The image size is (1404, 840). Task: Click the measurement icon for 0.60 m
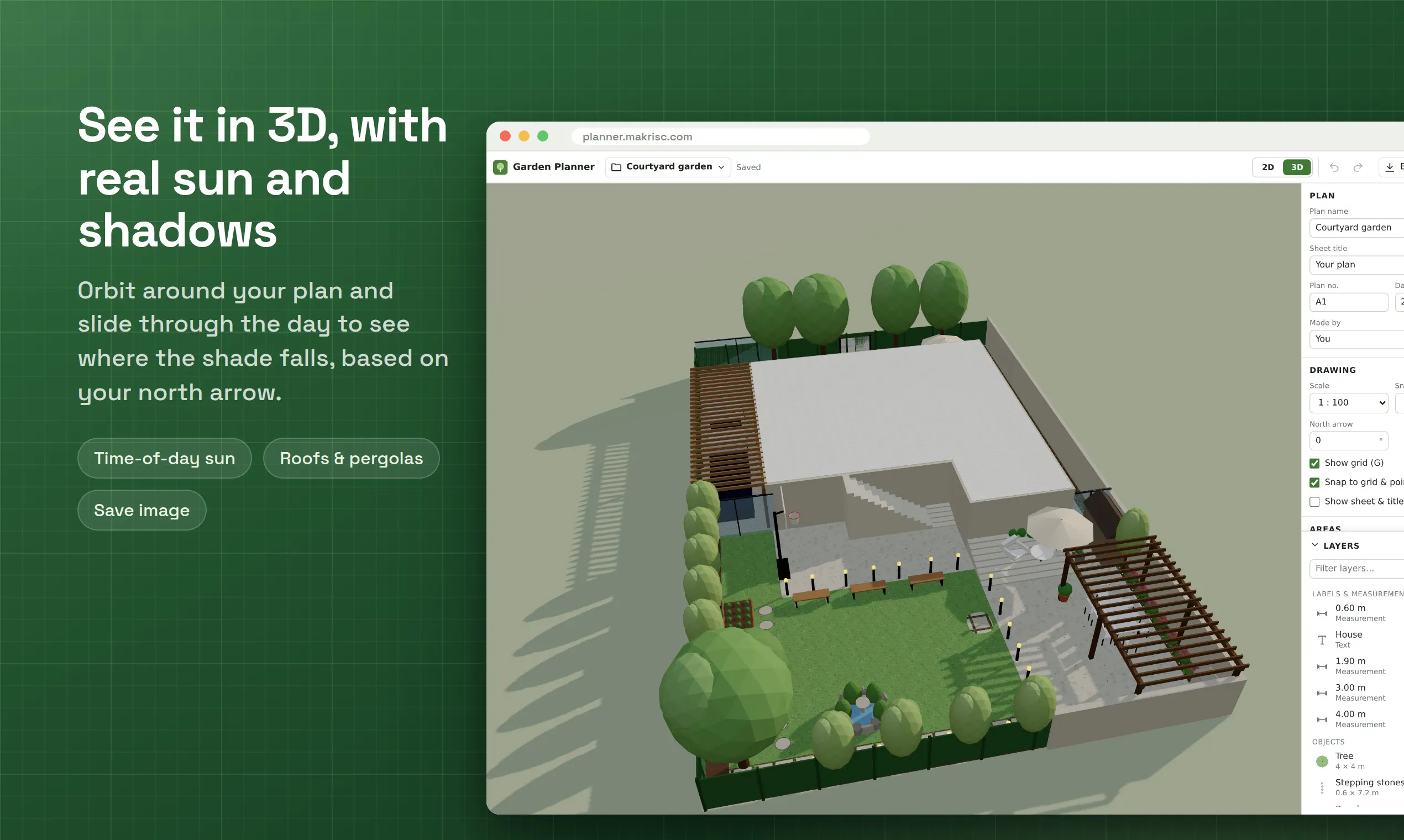1322,613
